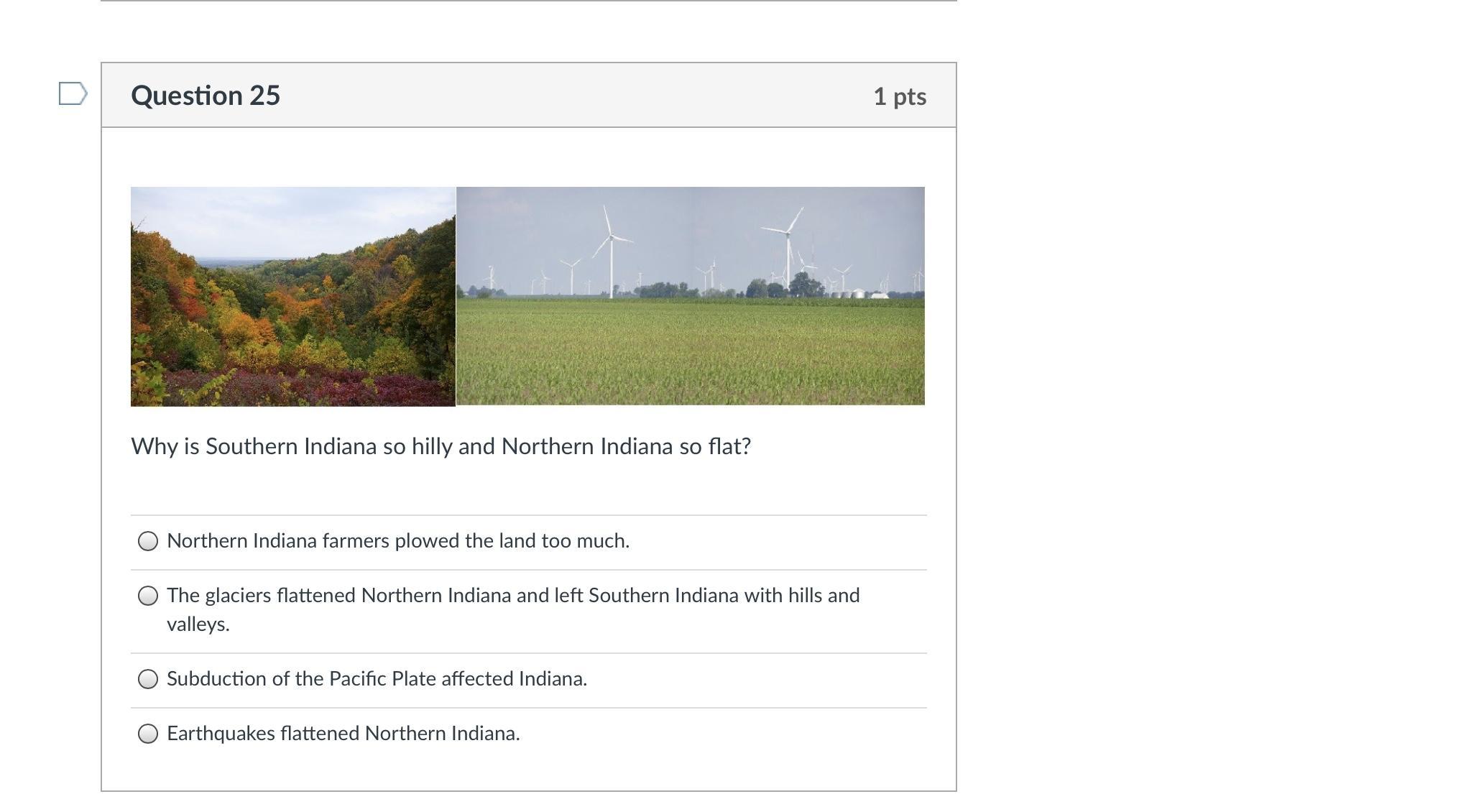Viewport: 1471px width, 812px height.
Task: Click the Question 25 heading
Action: pos(206,96)
